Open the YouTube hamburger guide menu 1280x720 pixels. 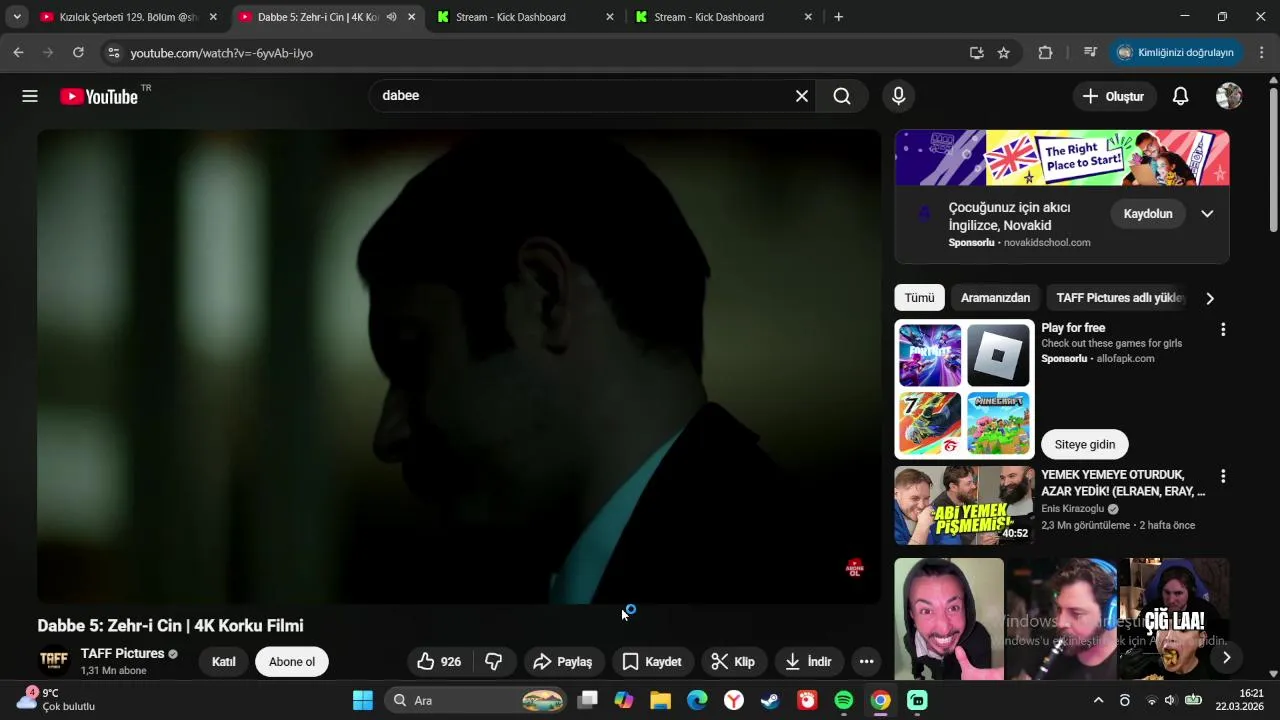tap(30, 96)
